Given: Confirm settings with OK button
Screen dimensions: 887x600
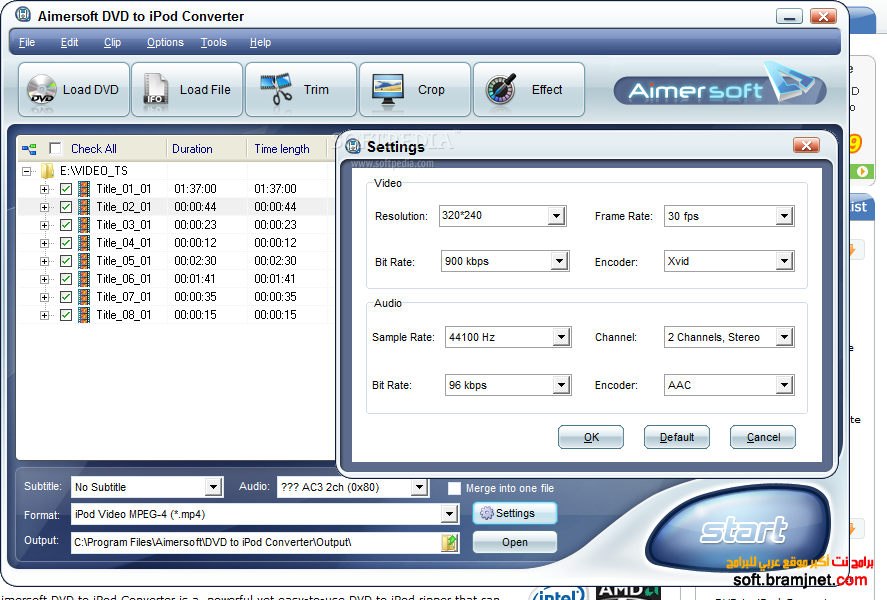Looking at the screenshot, I should click(591, 437).
